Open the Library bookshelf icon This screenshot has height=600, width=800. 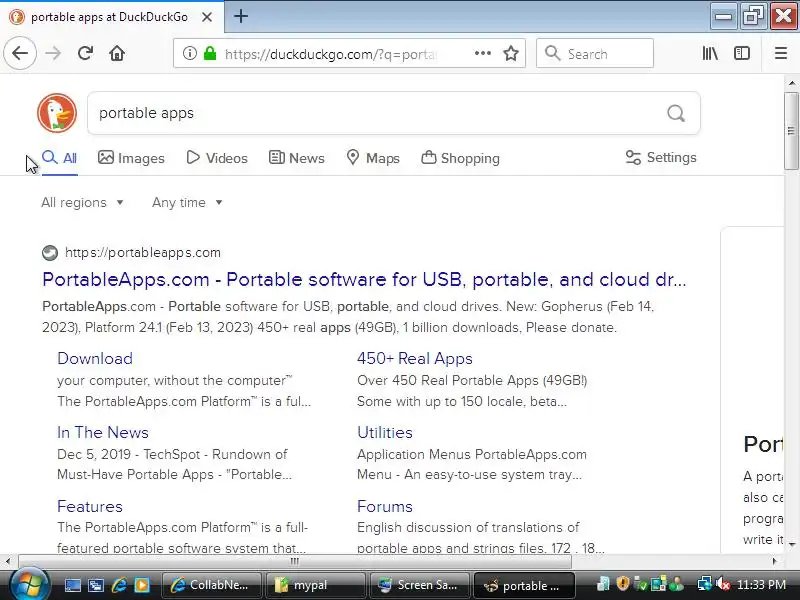click(x=710, y=53)
